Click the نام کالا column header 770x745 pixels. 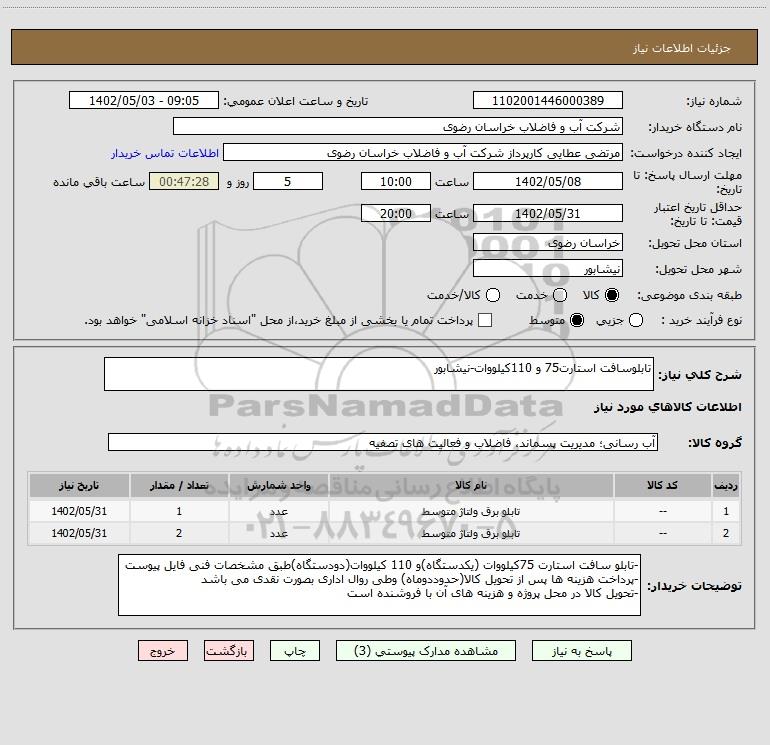click(x=471, y=485)
